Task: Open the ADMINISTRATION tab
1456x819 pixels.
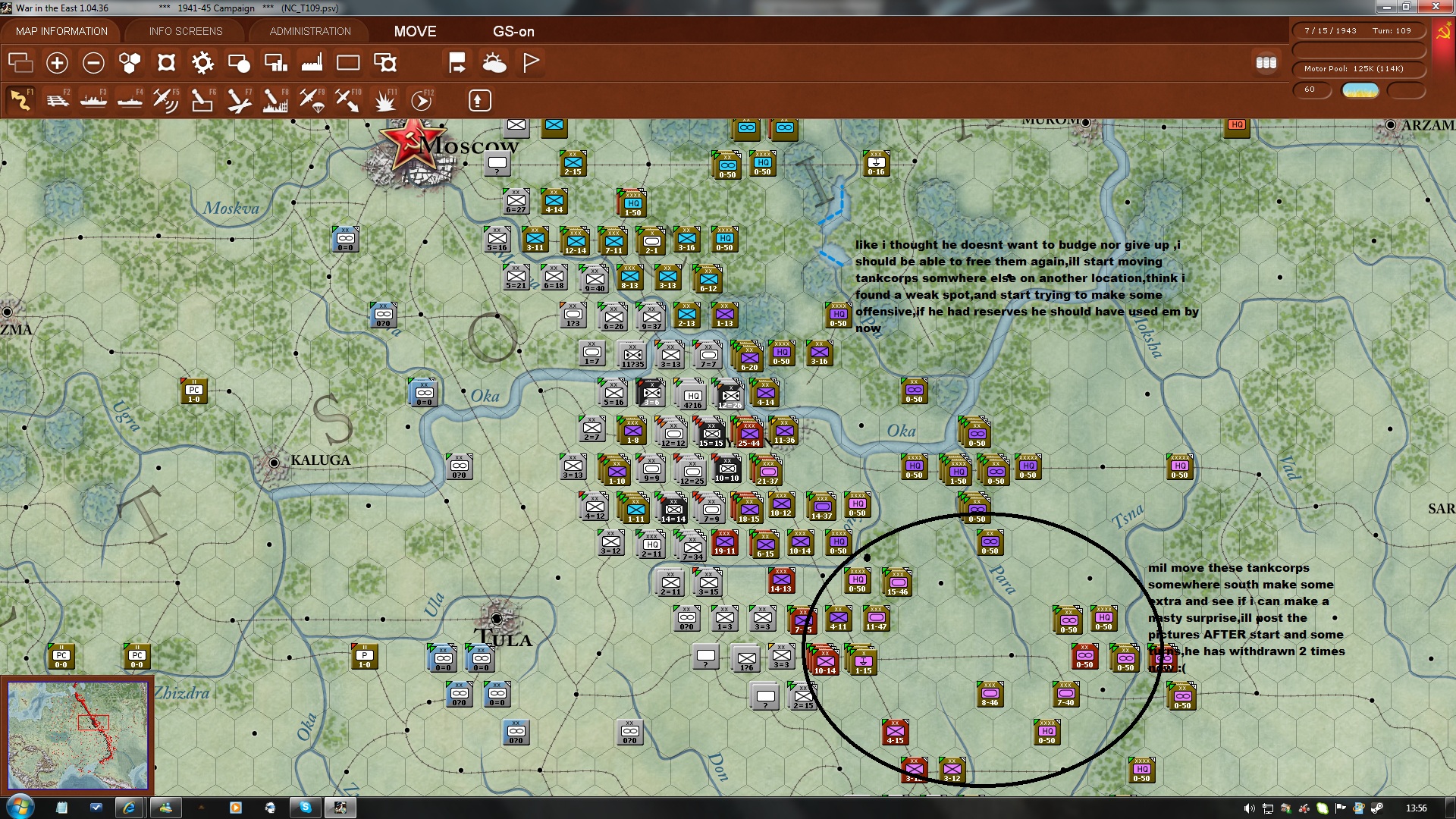Action: tap(310, 31)
